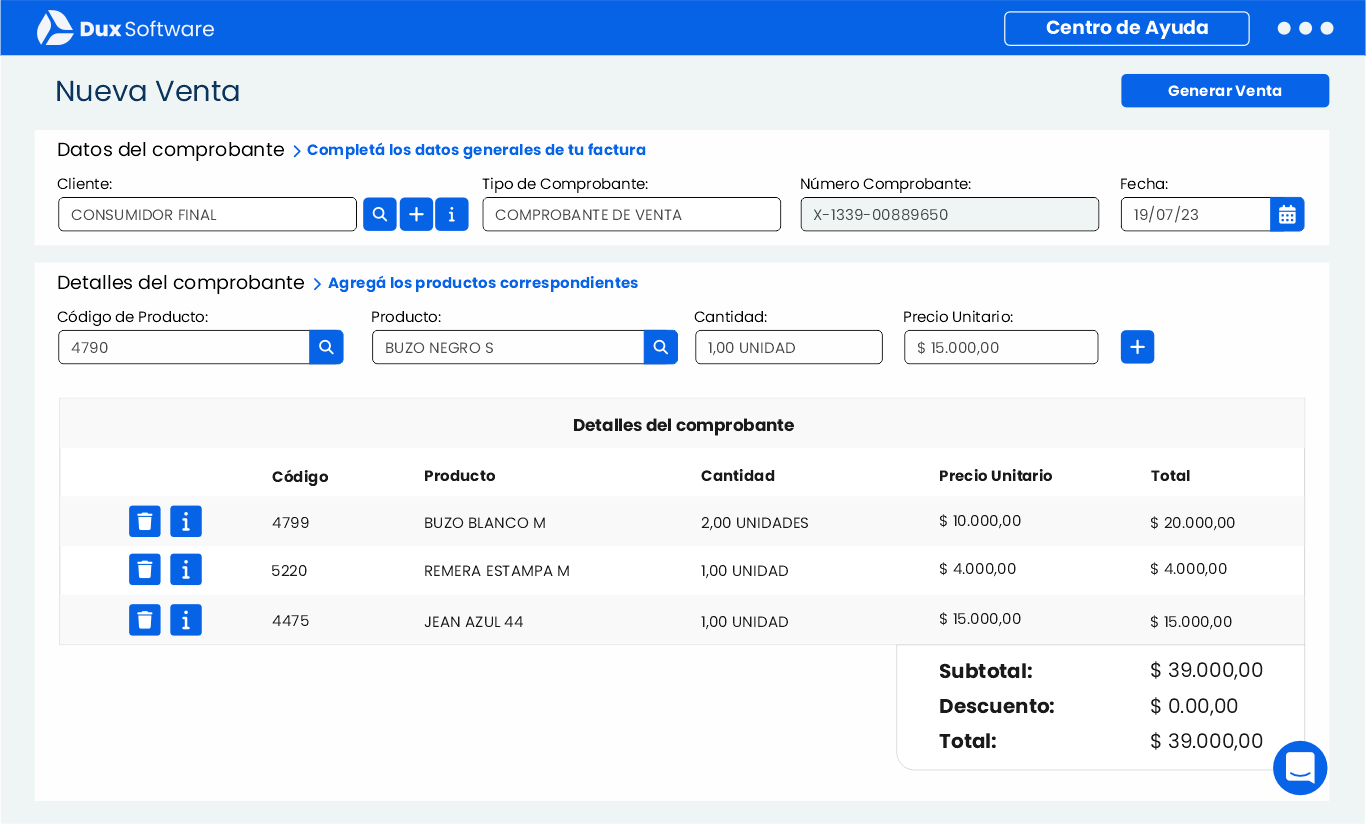The height and width of the screenshot is (824, 1366).
Task: Expand the chevron beside Detalles del comprobante
Action: pyautogui.click(x=317, y=283)
